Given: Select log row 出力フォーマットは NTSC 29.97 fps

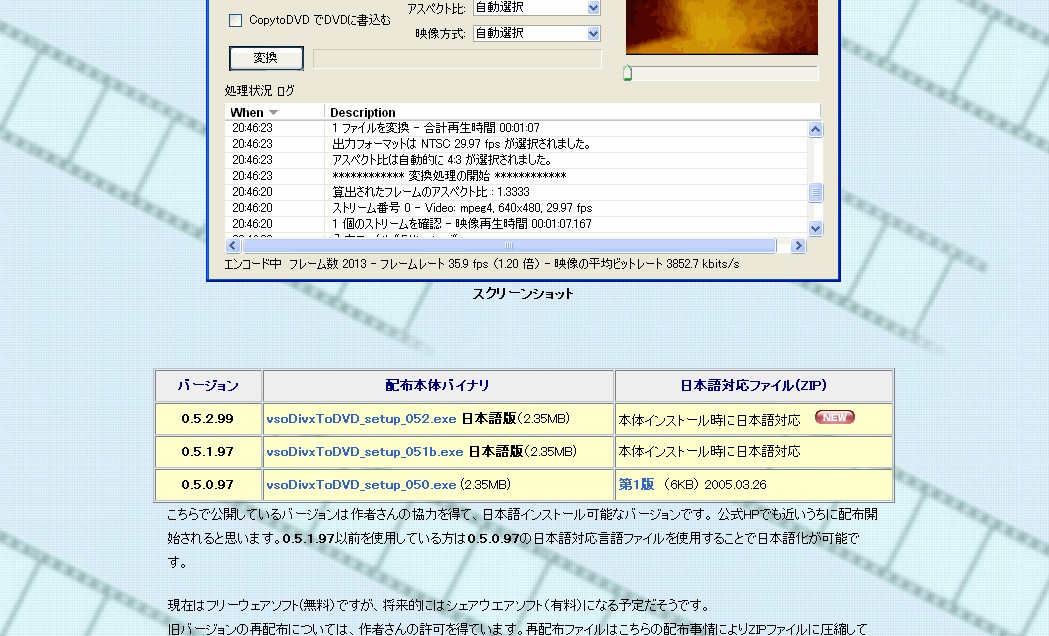Looking at the screenshot, I should [516, 144].
